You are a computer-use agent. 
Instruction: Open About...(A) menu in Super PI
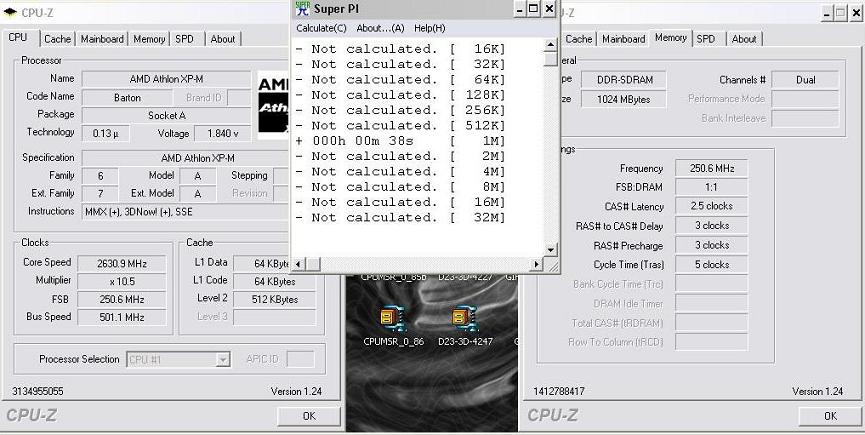click(x=380, y=28)
